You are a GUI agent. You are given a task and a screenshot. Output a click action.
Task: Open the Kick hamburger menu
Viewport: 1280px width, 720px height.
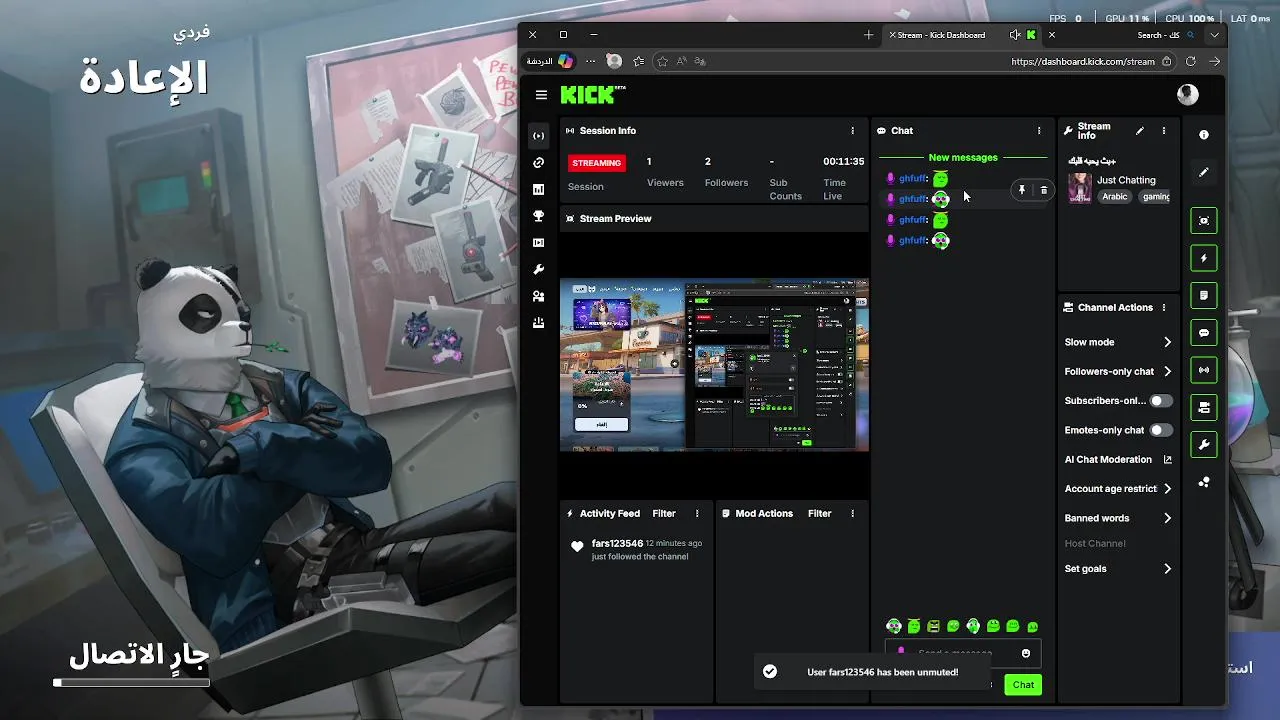coord(541,95)
